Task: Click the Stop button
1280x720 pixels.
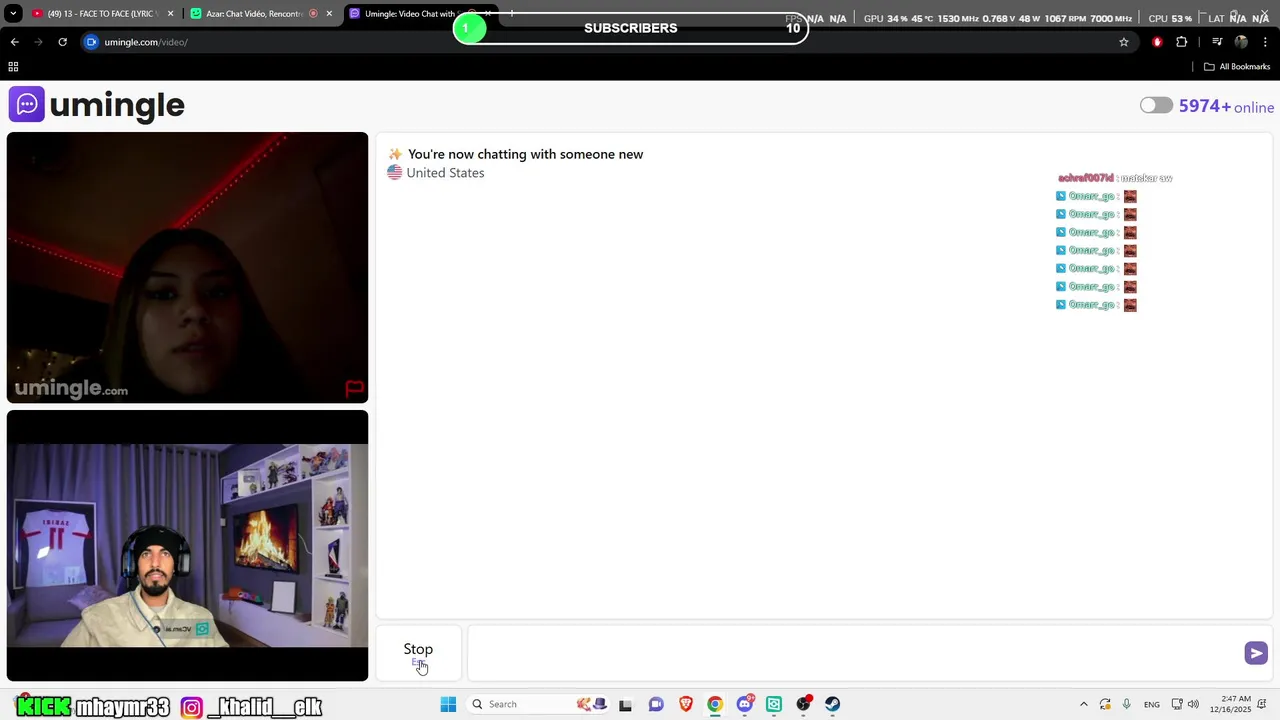Action: coord(418,653)
